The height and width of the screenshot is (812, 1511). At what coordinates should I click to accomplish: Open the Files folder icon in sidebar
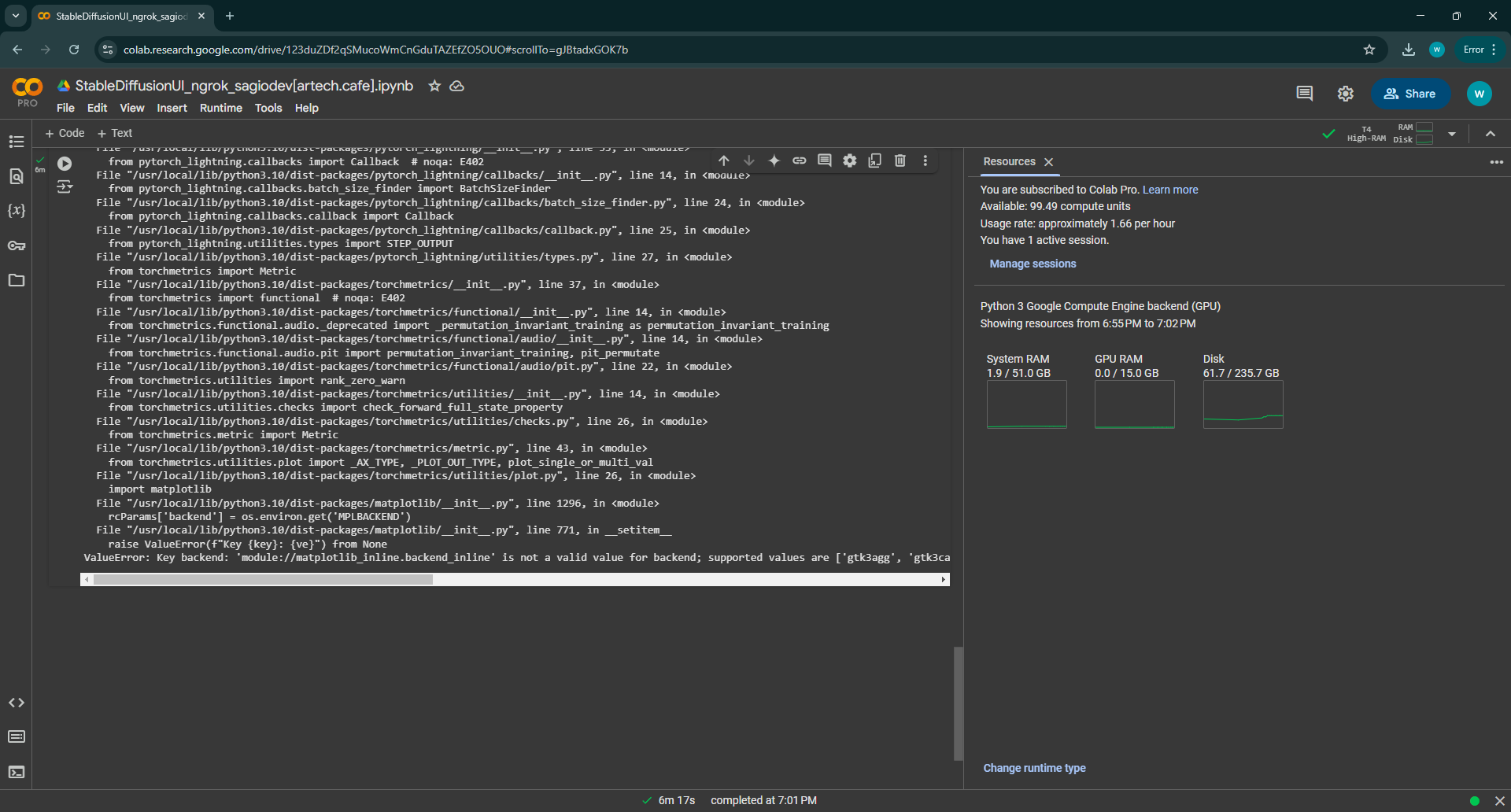(17, 281)
